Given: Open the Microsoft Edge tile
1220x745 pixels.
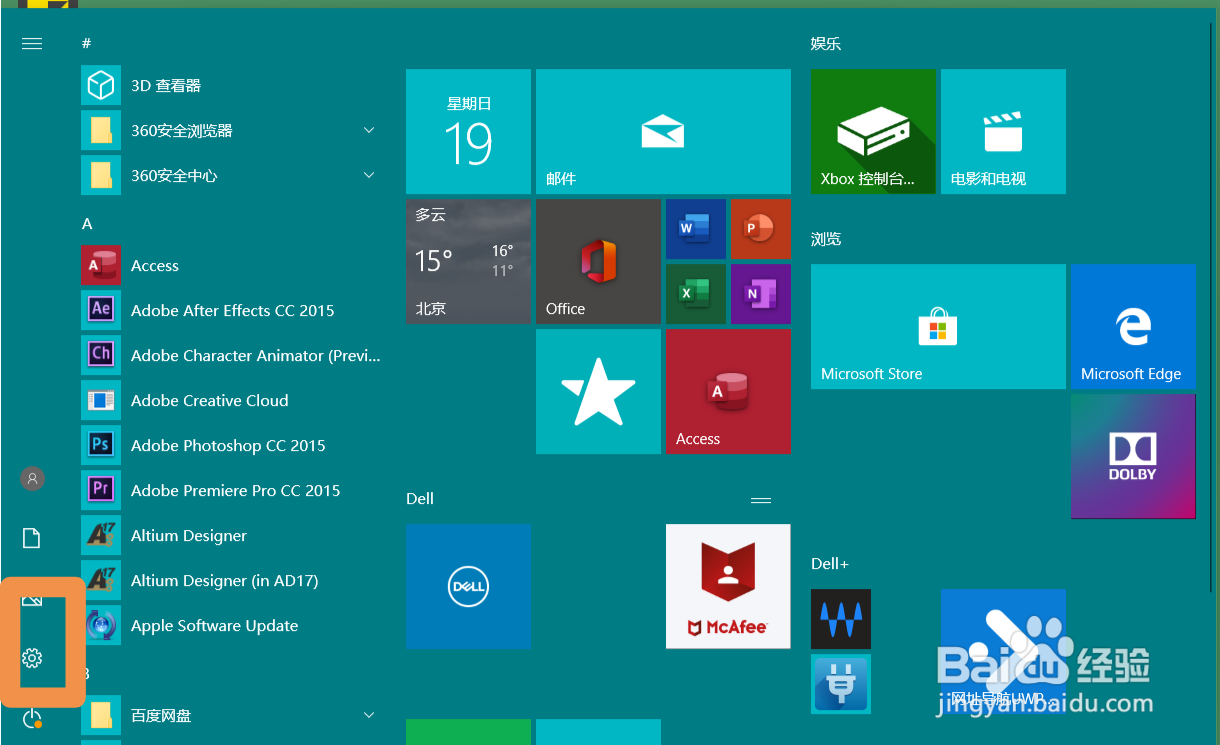Looking at the screenshot, I should [1133, 327].
